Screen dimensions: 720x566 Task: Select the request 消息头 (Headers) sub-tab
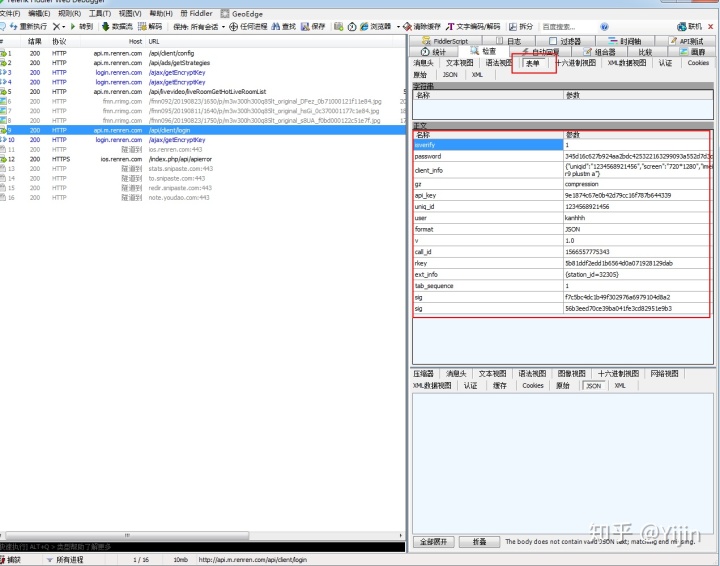pos(423,63)
